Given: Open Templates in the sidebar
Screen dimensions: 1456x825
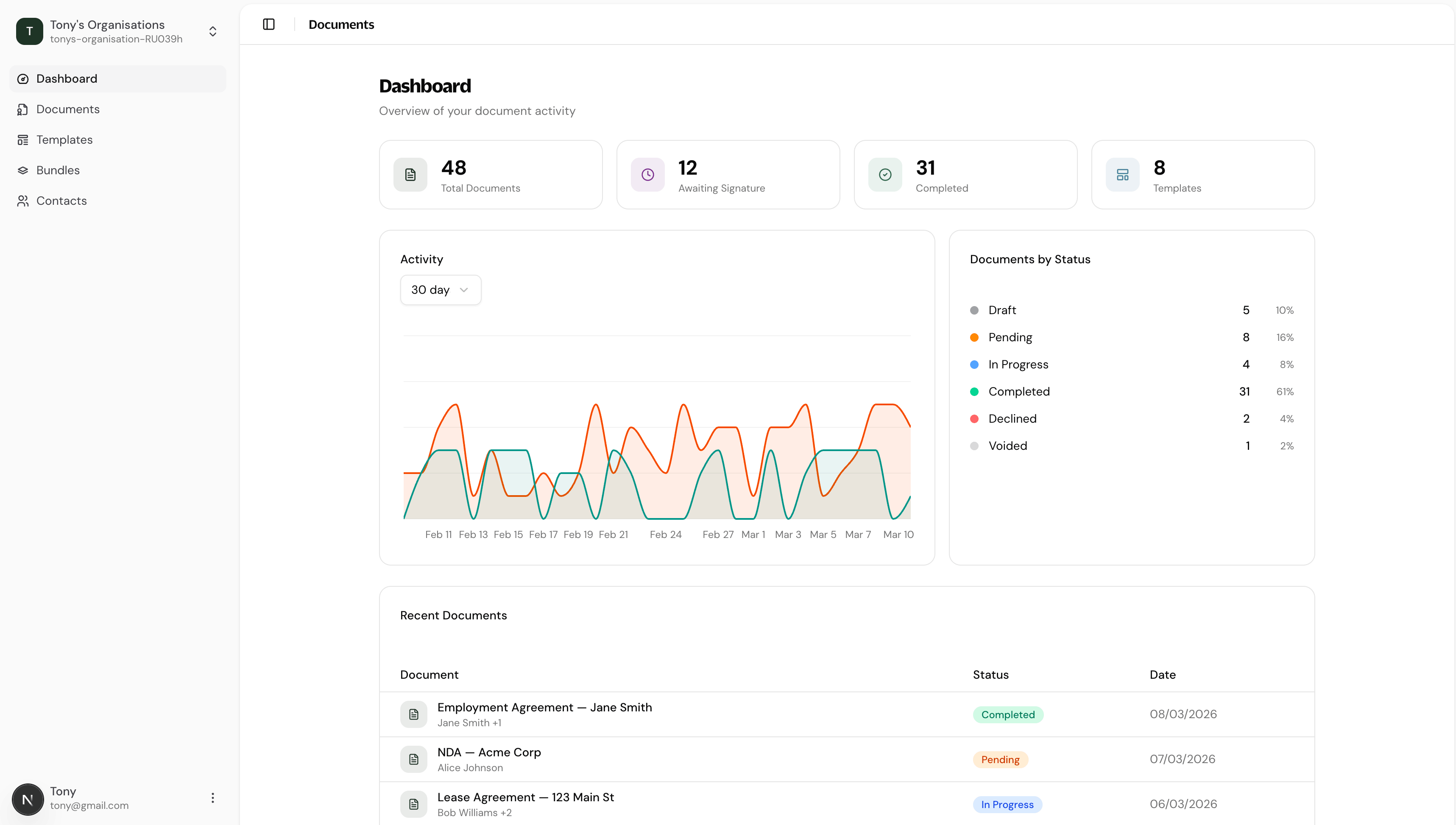Looking at the screenshot, I should click(x=64, y=140).
